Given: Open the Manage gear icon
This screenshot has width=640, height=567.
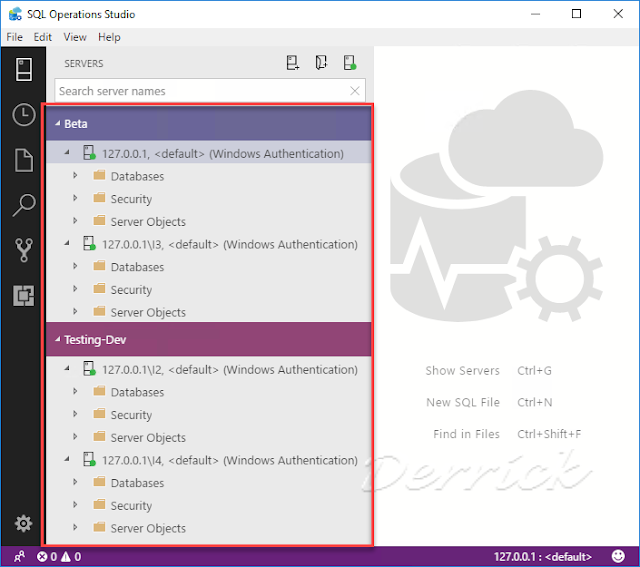Looking at the screenshot, I should (x=23, y=523).
